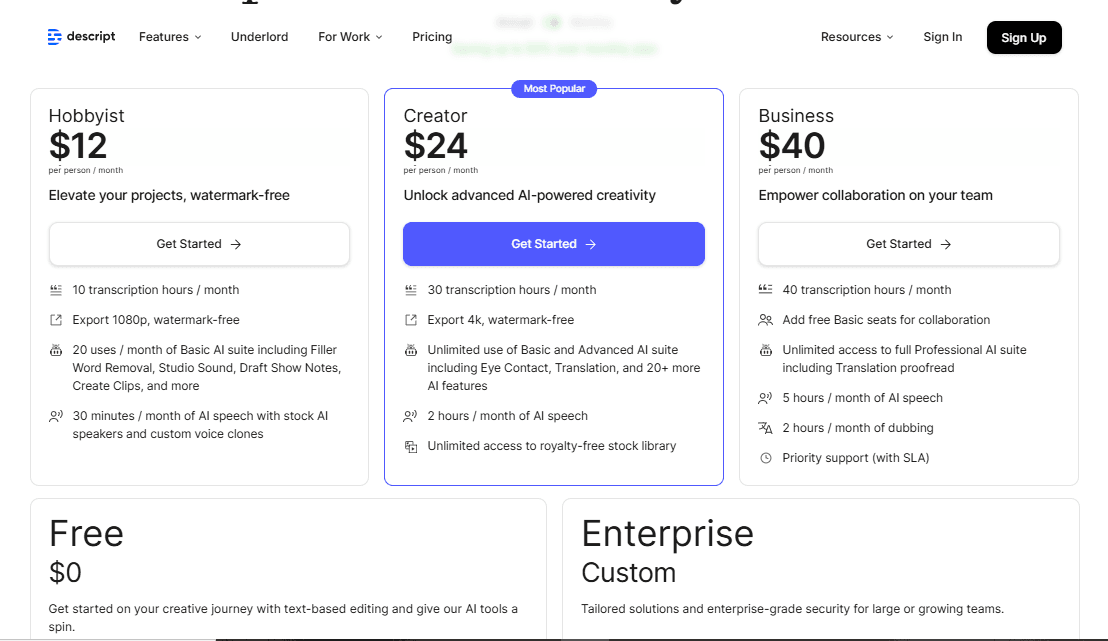This screenshot has height=641, width=1108.
Task: Click the export watermark-free icon under Hobbyist
Action: pos(57,319)
